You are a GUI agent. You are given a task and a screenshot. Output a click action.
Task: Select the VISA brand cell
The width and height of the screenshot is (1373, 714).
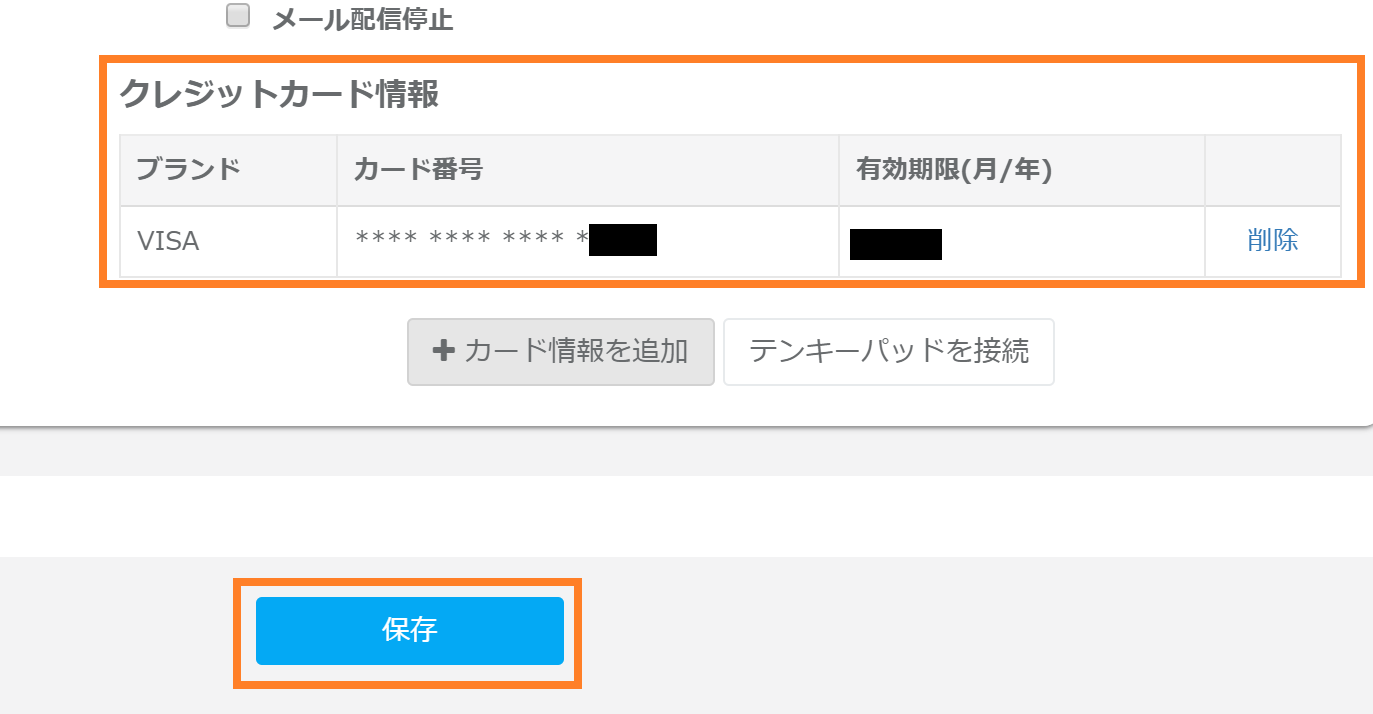168,241
